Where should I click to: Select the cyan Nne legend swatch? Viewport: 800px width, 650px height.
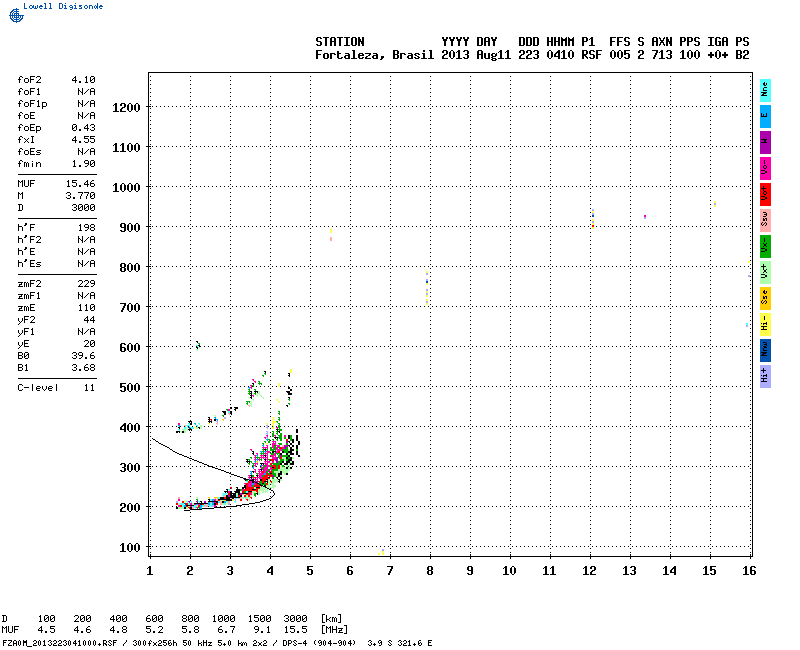click(x=765, y=90)
